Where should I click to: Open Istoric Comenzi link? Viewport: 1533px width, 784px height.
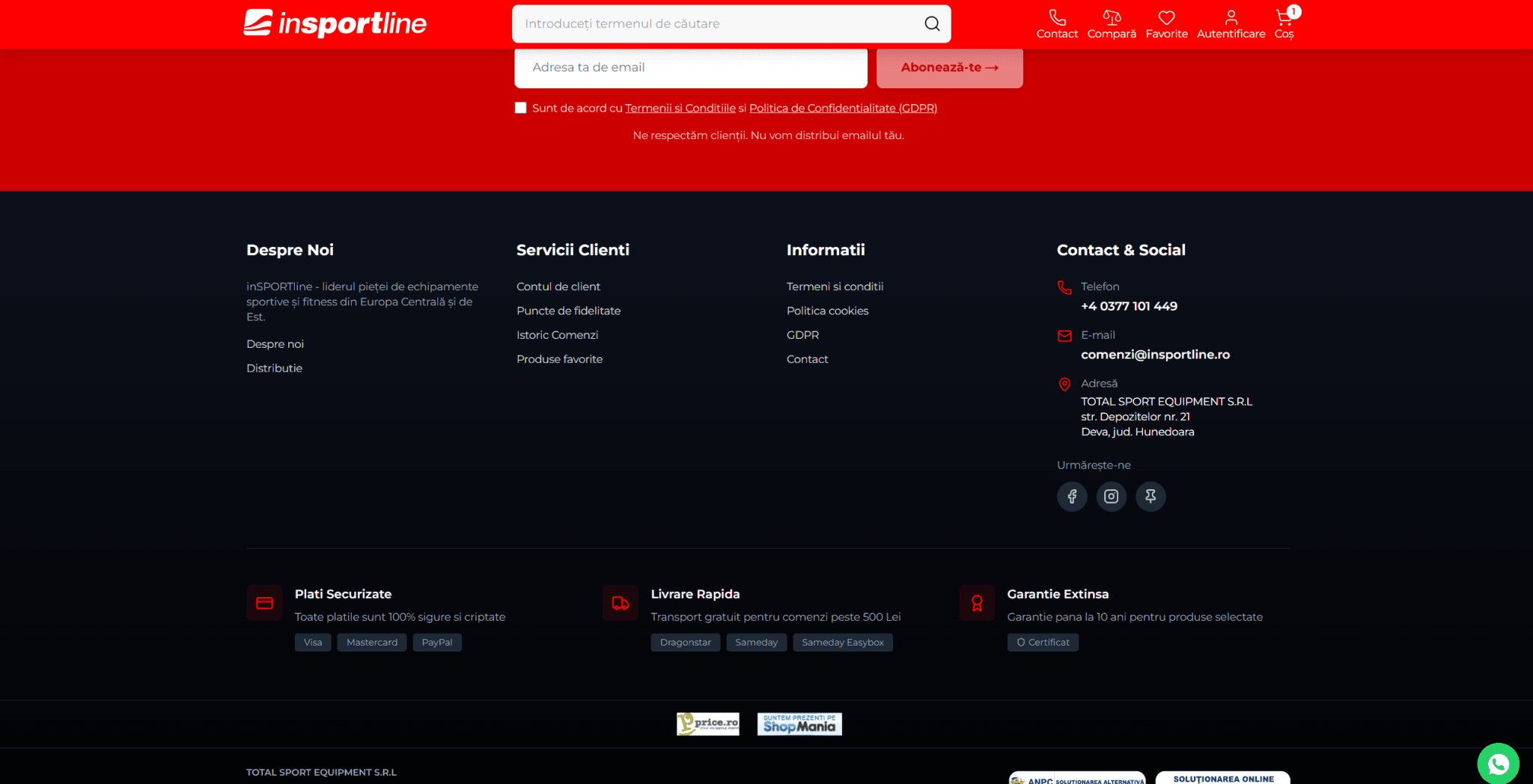[557, 335]
